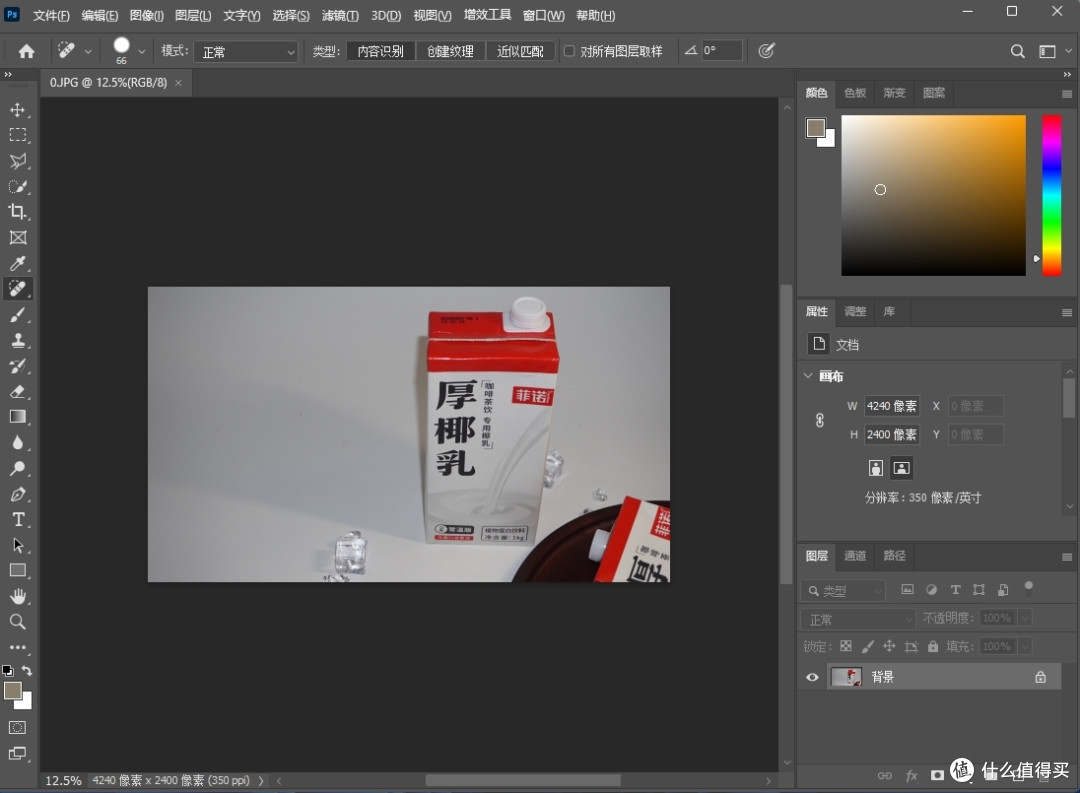The image size is (1080, 793).
Task: Open the 滤镜(T) menu
Action: coord(341,16)
